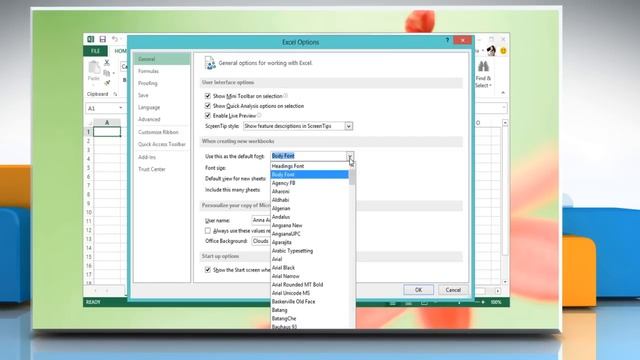
Task: Click info icon beside Show Mini Toolbar option
Action: click(285, 96)
